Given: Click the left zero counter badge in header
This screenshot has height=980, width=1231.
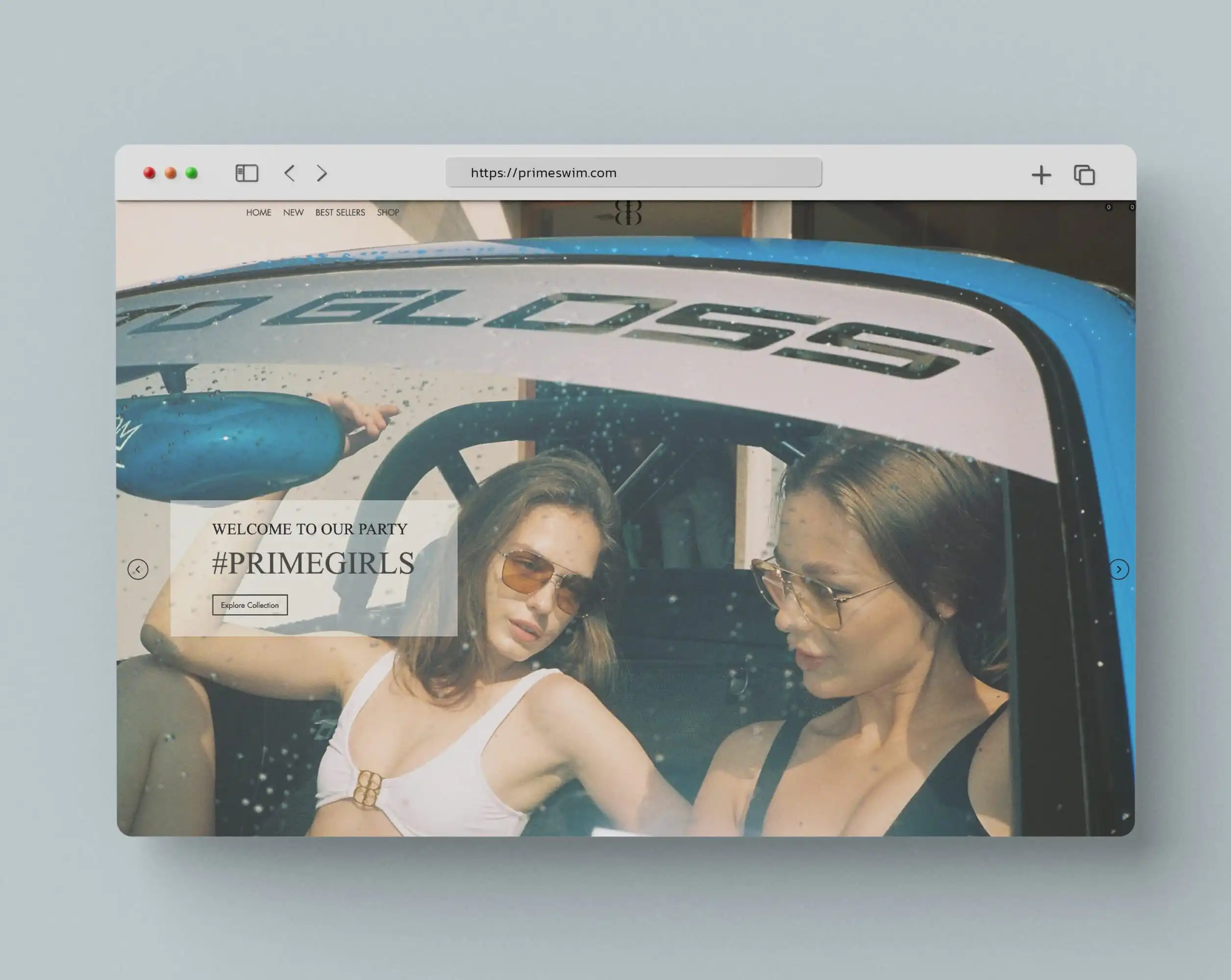Looking at the screenshot, I should (x=1108, y=207).
